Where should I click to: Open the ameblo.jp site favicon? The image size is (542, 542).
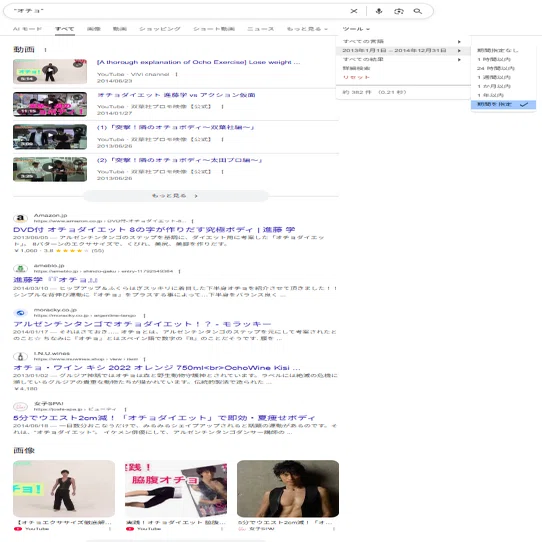(x=20, y=268)
